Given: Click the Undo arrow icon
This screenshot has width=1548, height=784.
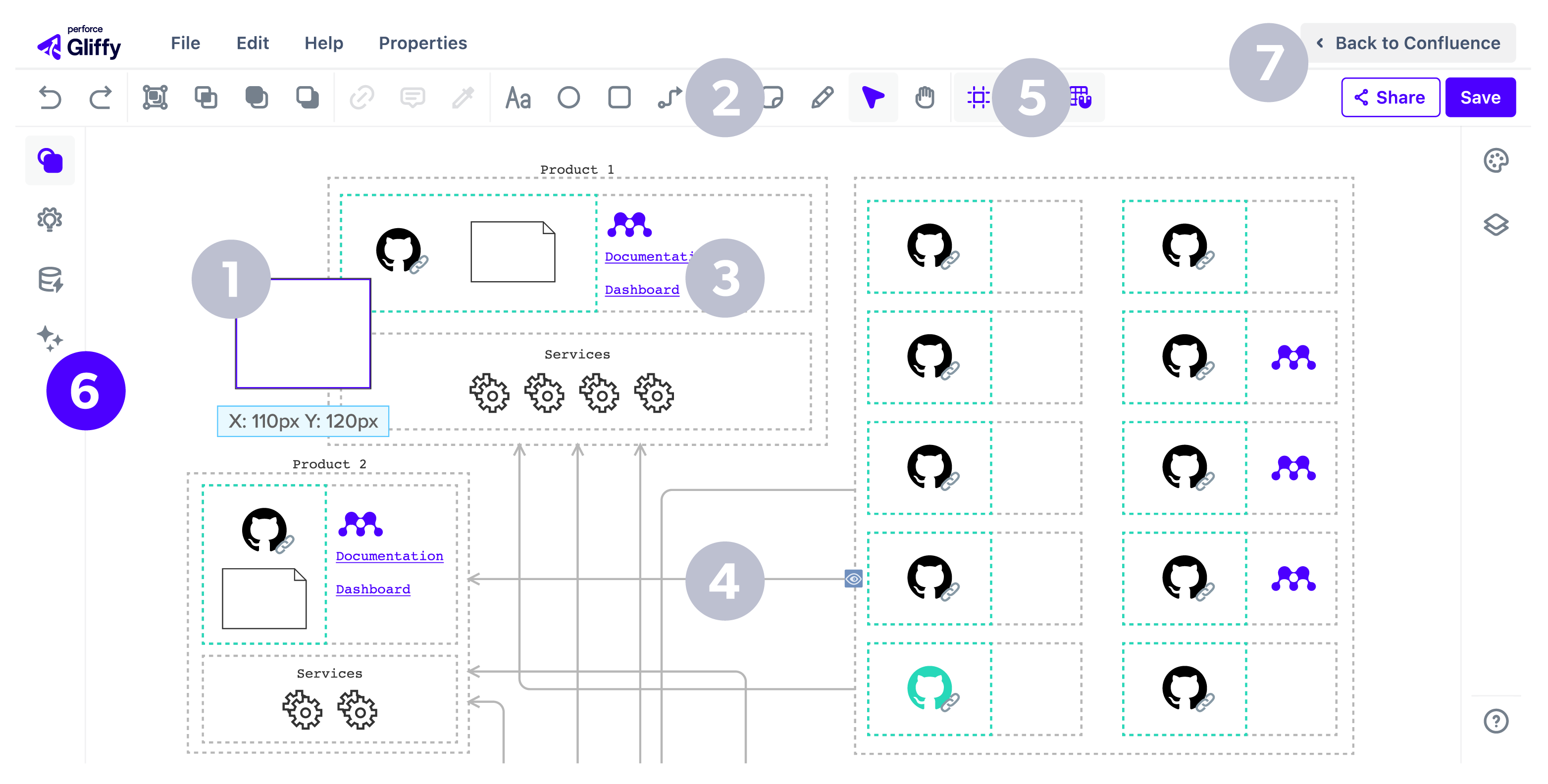Looking at the screenshot, I should pos(51,98).
